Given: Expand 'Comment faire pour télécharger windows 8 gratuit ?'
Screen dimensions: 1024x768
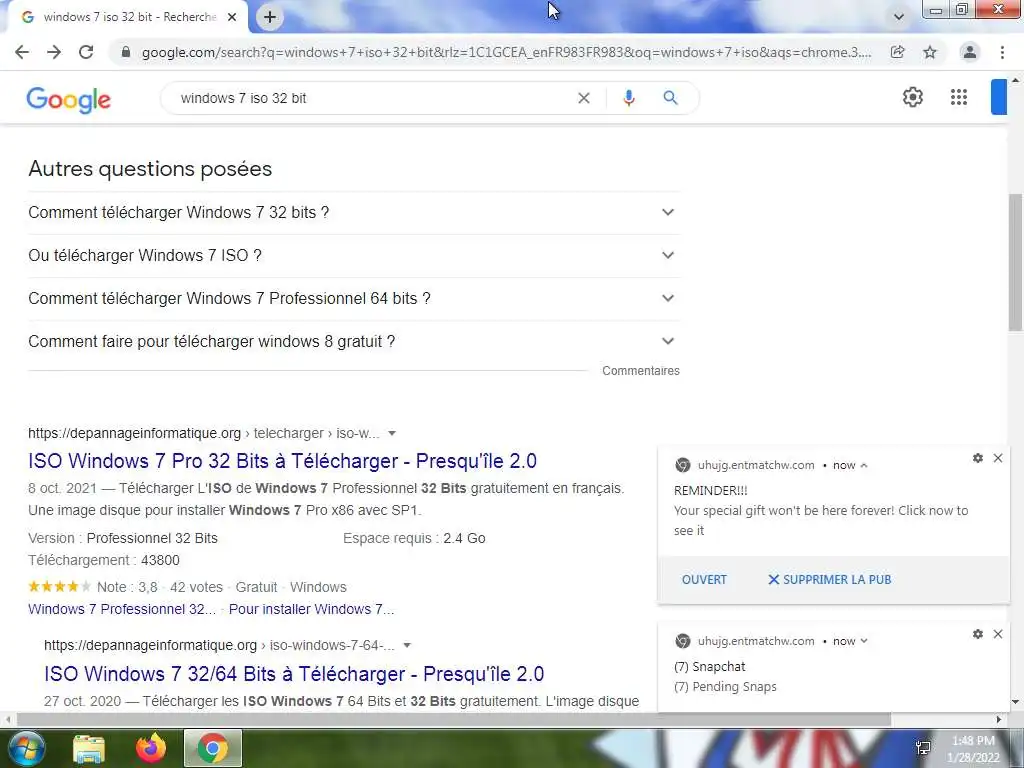Looking at the screenshot, I should point(354,342).
